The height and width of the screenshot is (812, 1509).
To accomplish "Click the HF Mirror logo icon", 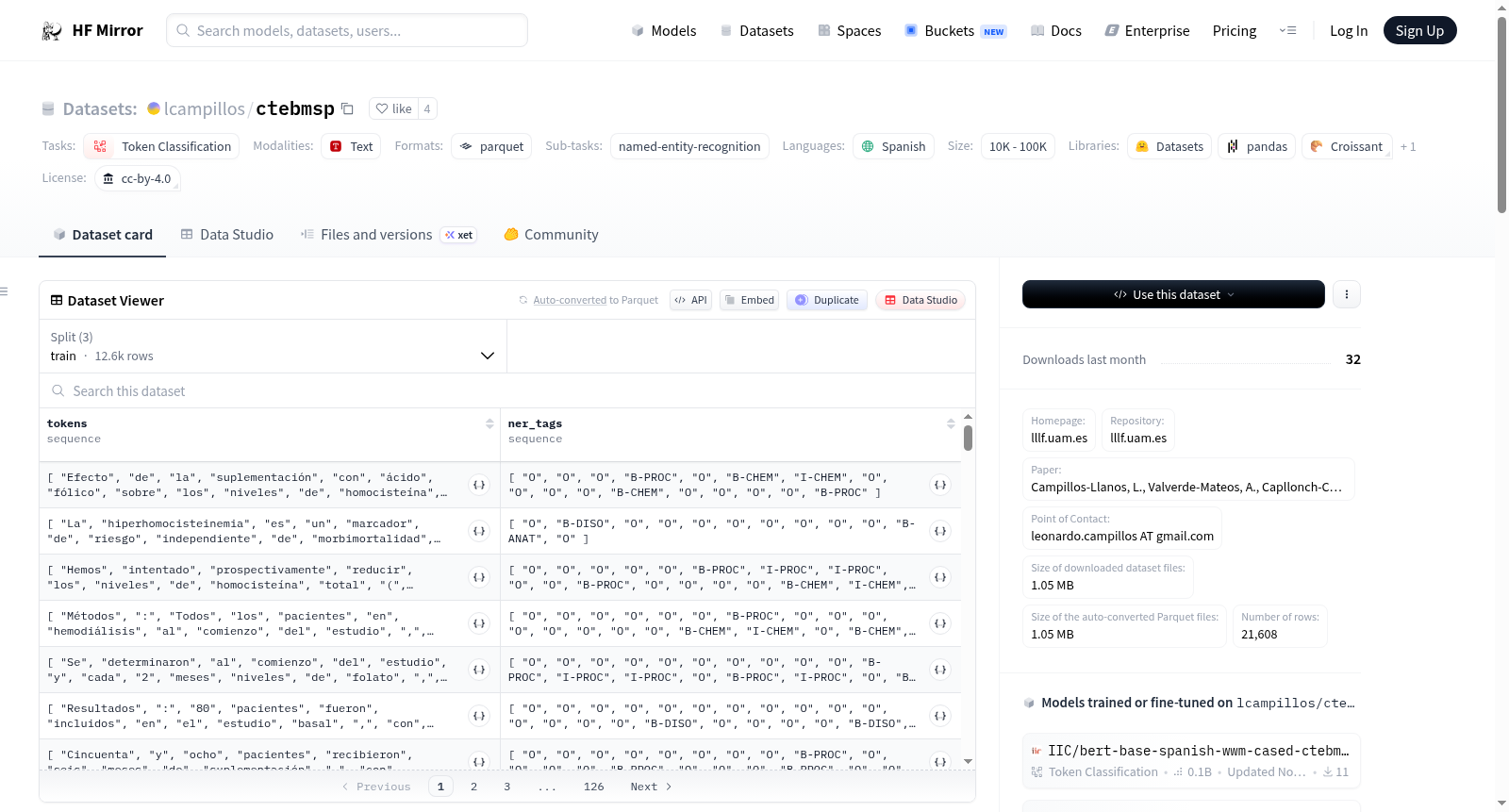I will (x=52, y=31).
